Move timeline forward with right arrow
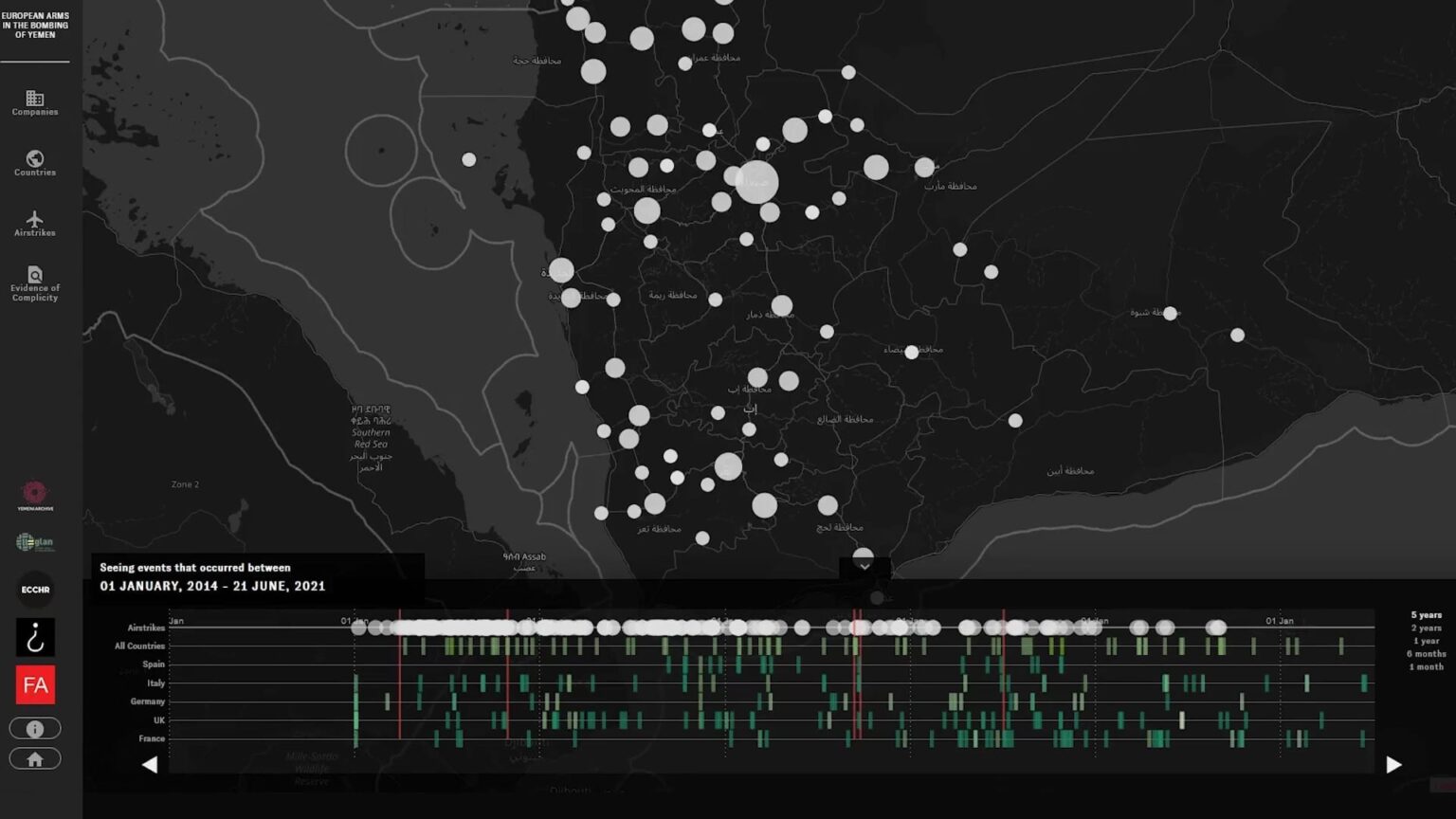Viewport: 1456px width, 819px height. click(x=1393, y=765)
